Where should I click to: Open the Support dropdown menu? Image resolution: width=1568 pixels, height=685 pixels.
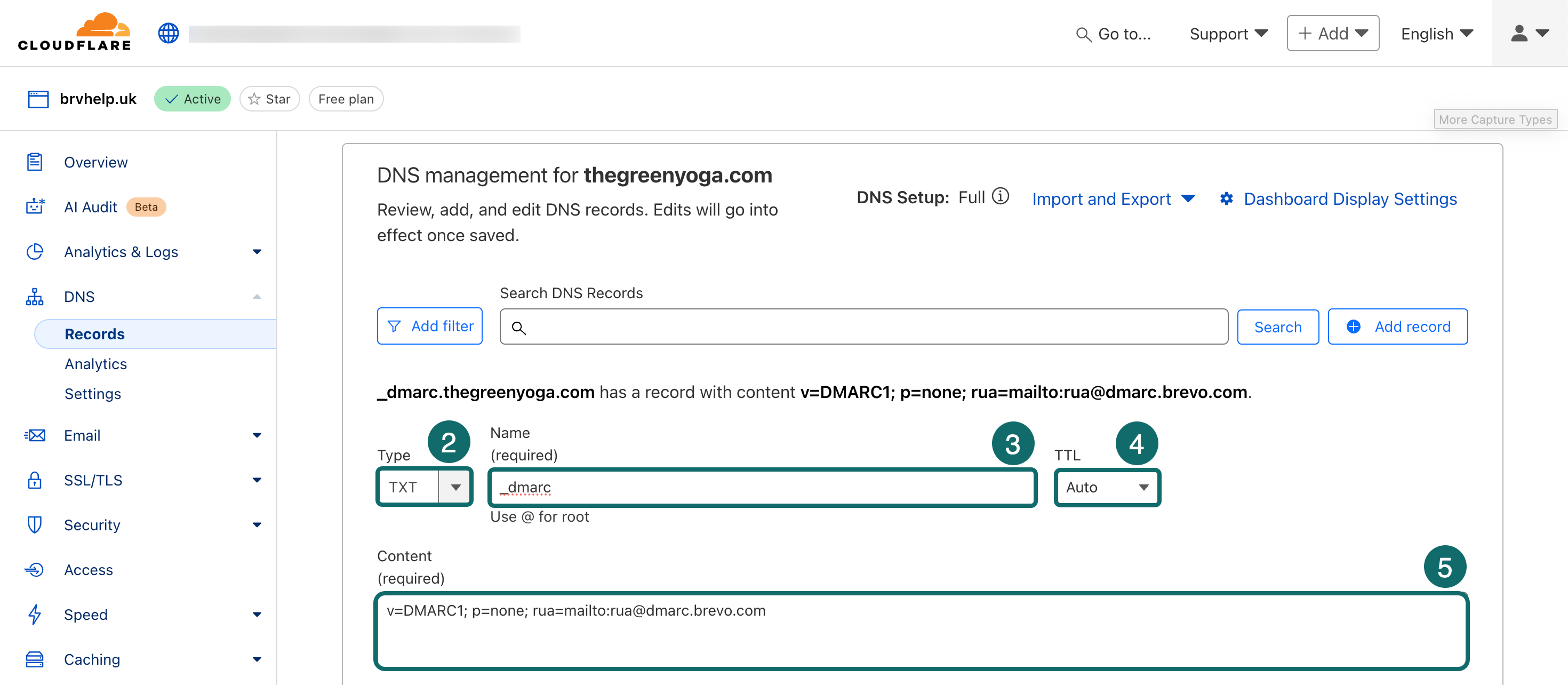(x=1228, y=34)
